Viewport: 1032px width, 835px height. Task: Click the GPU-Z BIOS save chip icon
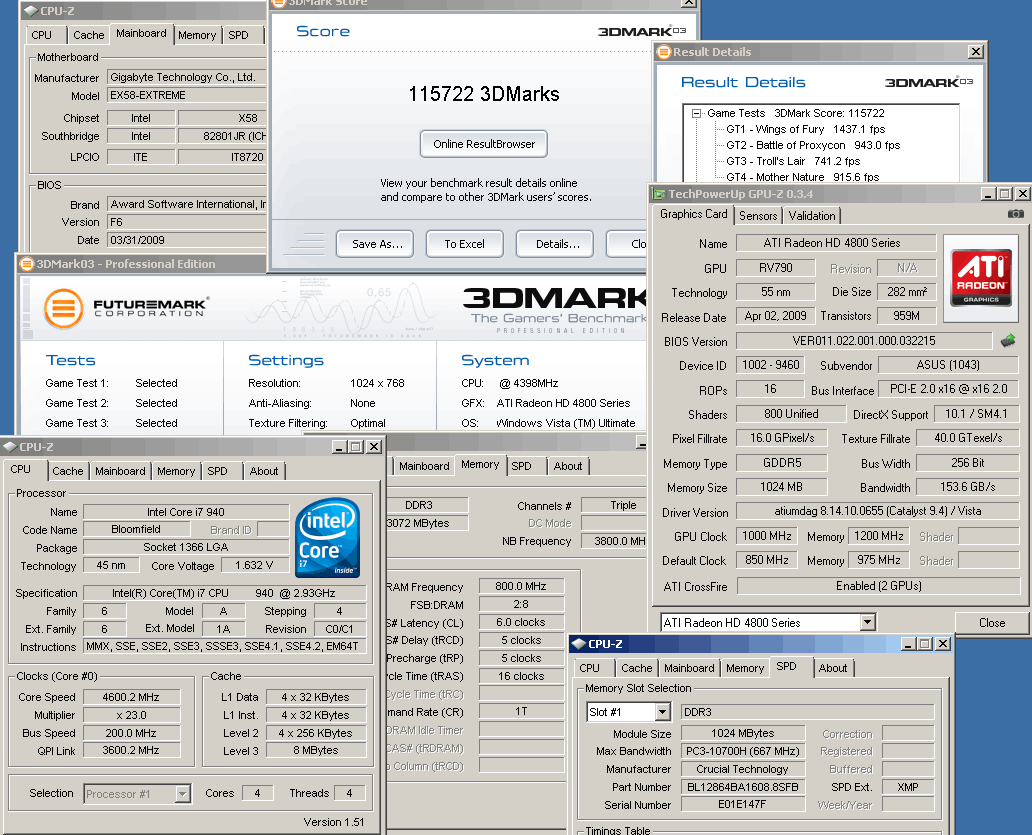(x=1008, y=340)
